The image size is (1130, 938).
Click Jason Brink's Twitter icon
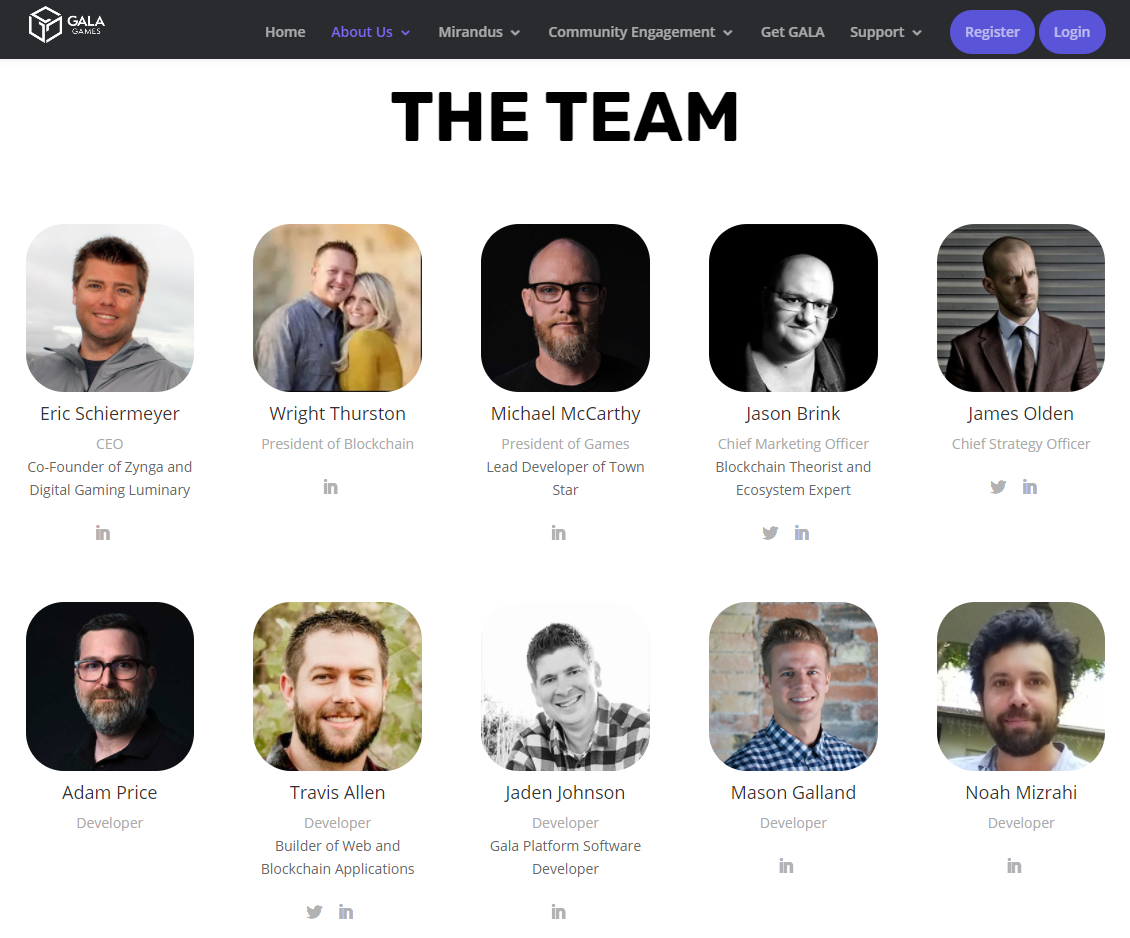[x=770, y=533]
